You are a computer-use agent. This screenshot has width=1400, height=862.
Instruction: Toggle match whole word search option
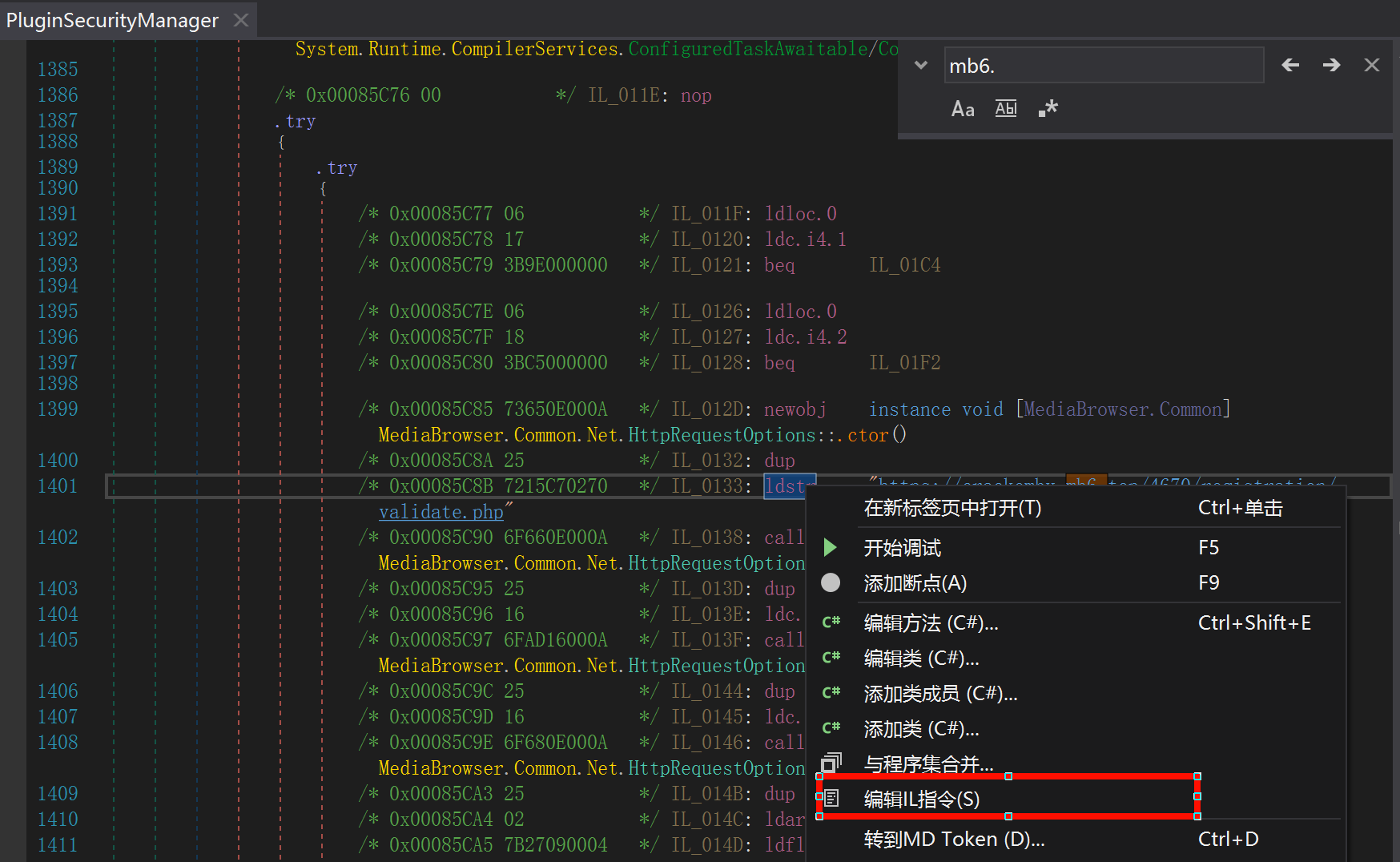coord(1006,109)
